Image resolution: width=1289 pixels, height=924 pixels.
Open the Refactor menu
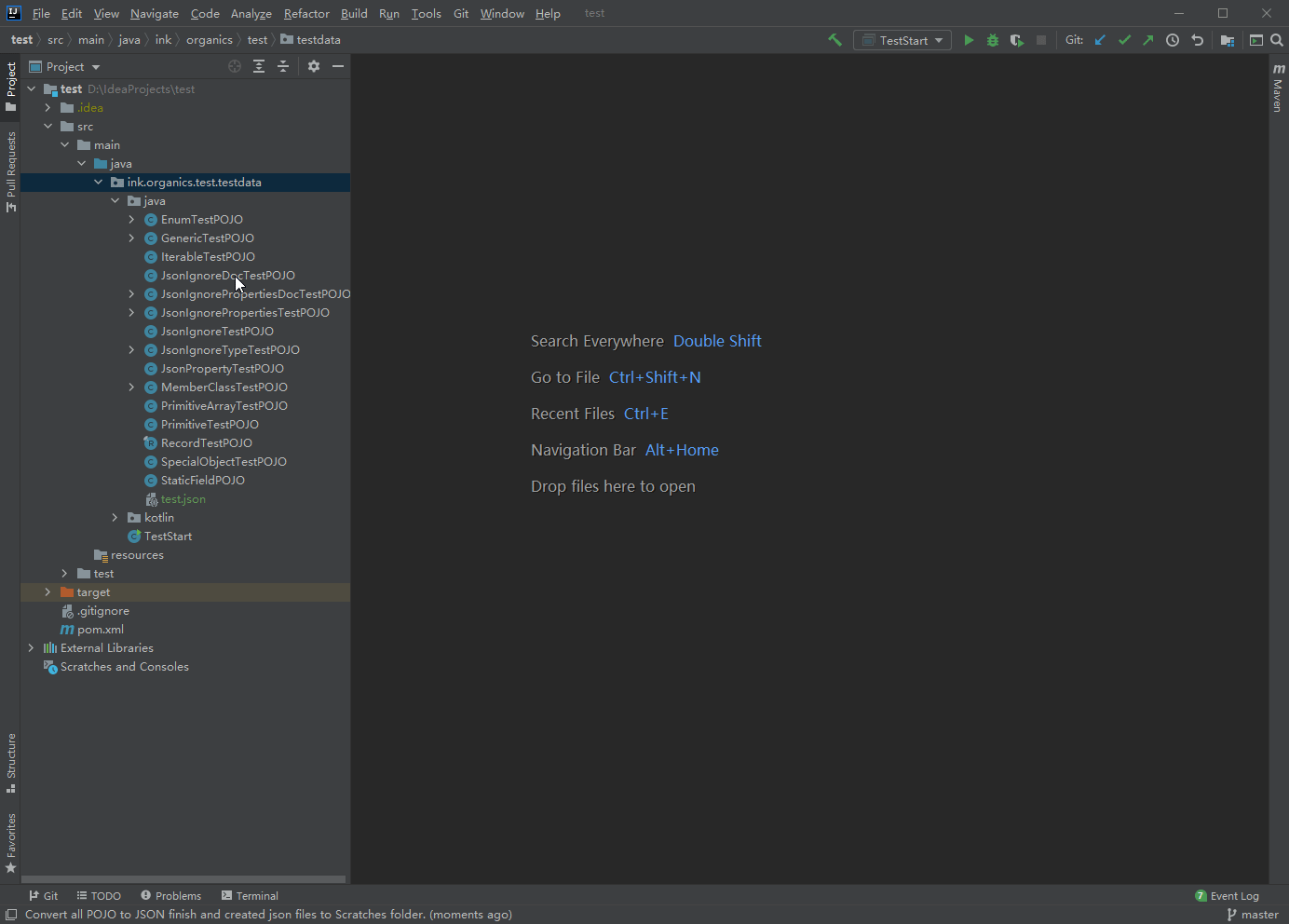pos(306,13)
